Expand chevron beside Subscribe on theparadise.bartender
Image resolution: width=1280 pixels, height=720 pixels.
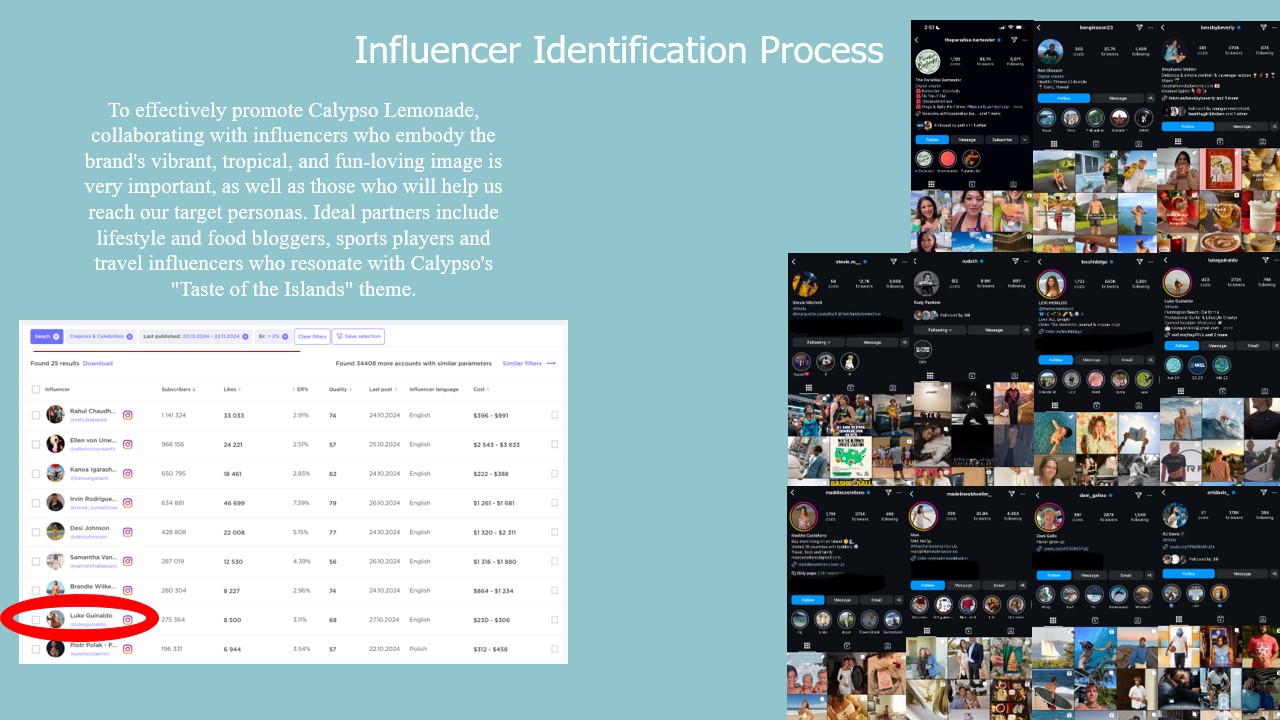point(1025,140)
